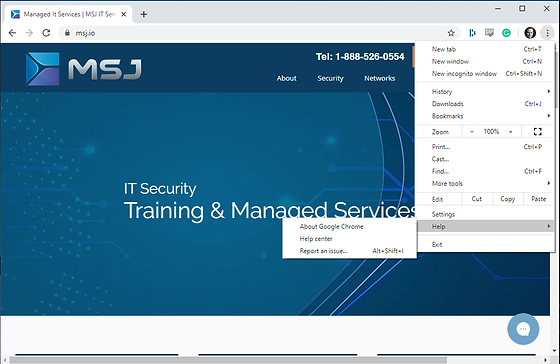Select Find... in the menu
Viewport: 560px width, 364px height.
pyautogui.click(x=485, y=171)
